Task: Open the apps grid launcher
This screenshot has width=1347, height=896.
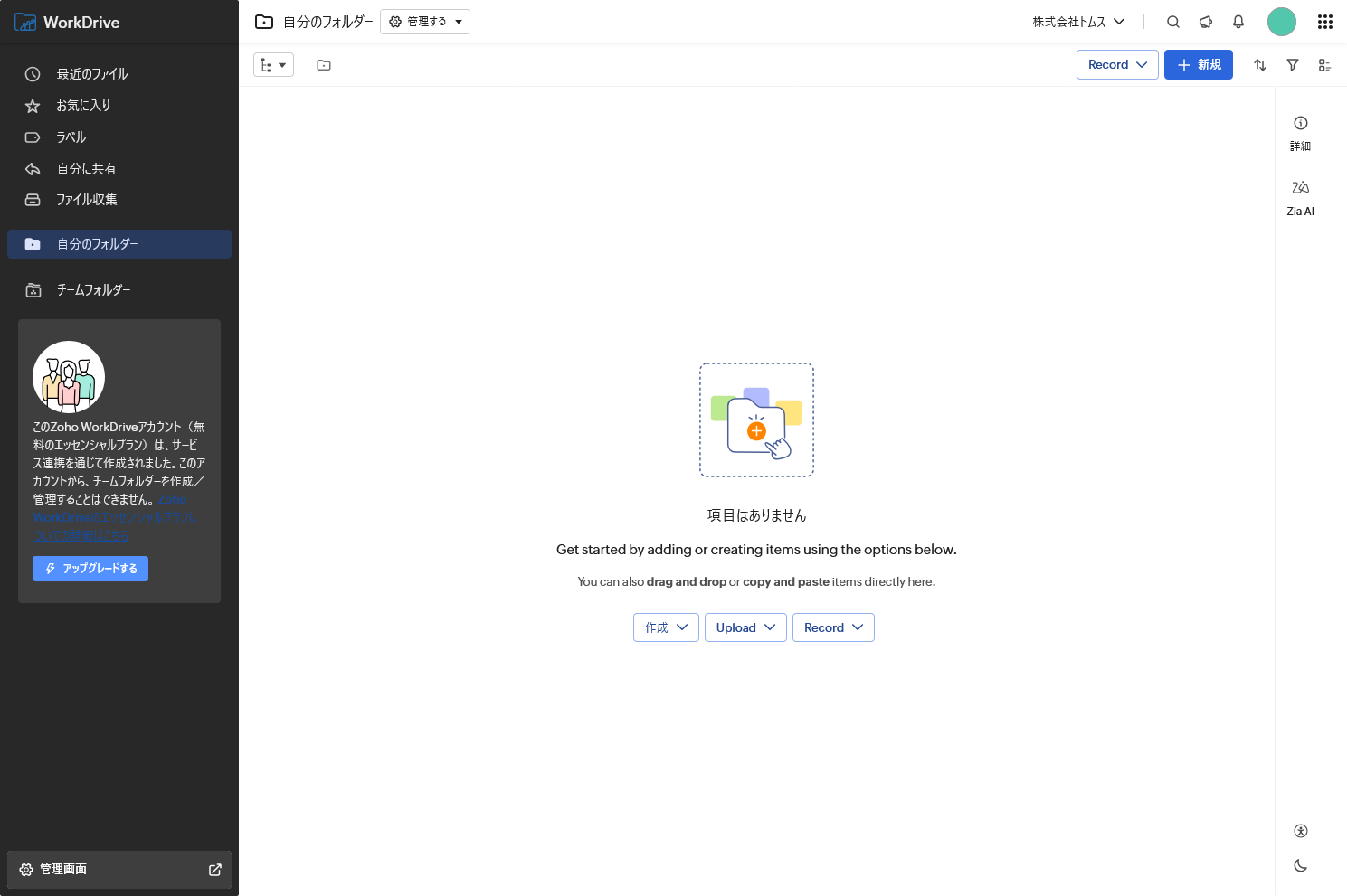Action: pyautogui.click(x=1324, y=22)
